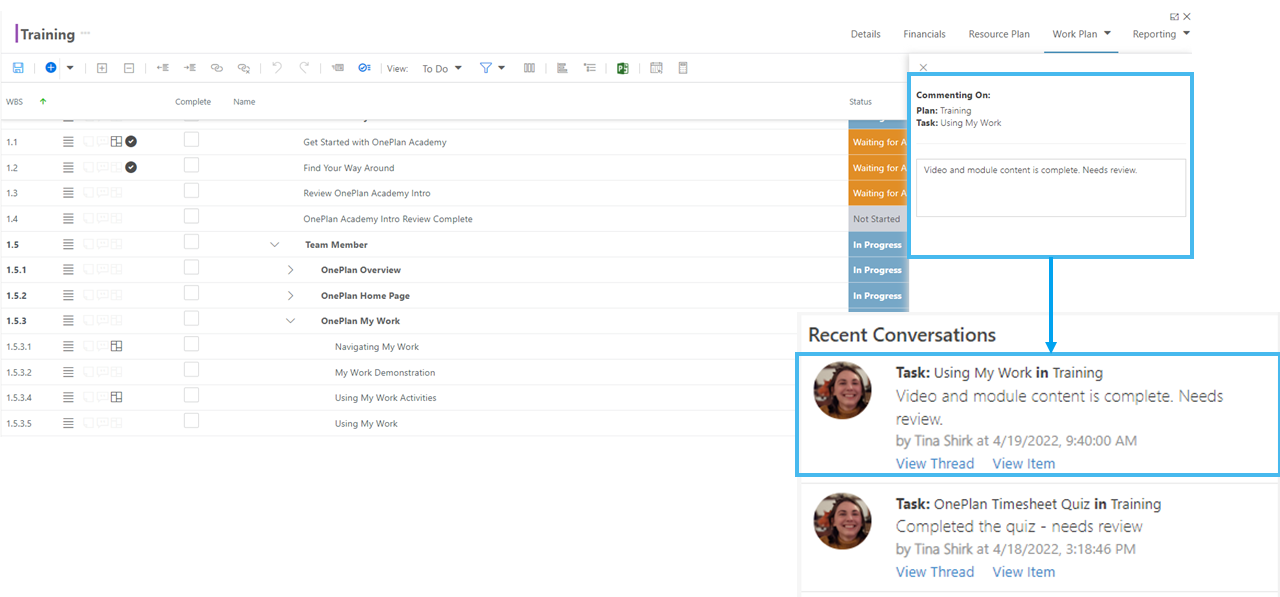Check Complete for Team Member row

pos(191,242)
